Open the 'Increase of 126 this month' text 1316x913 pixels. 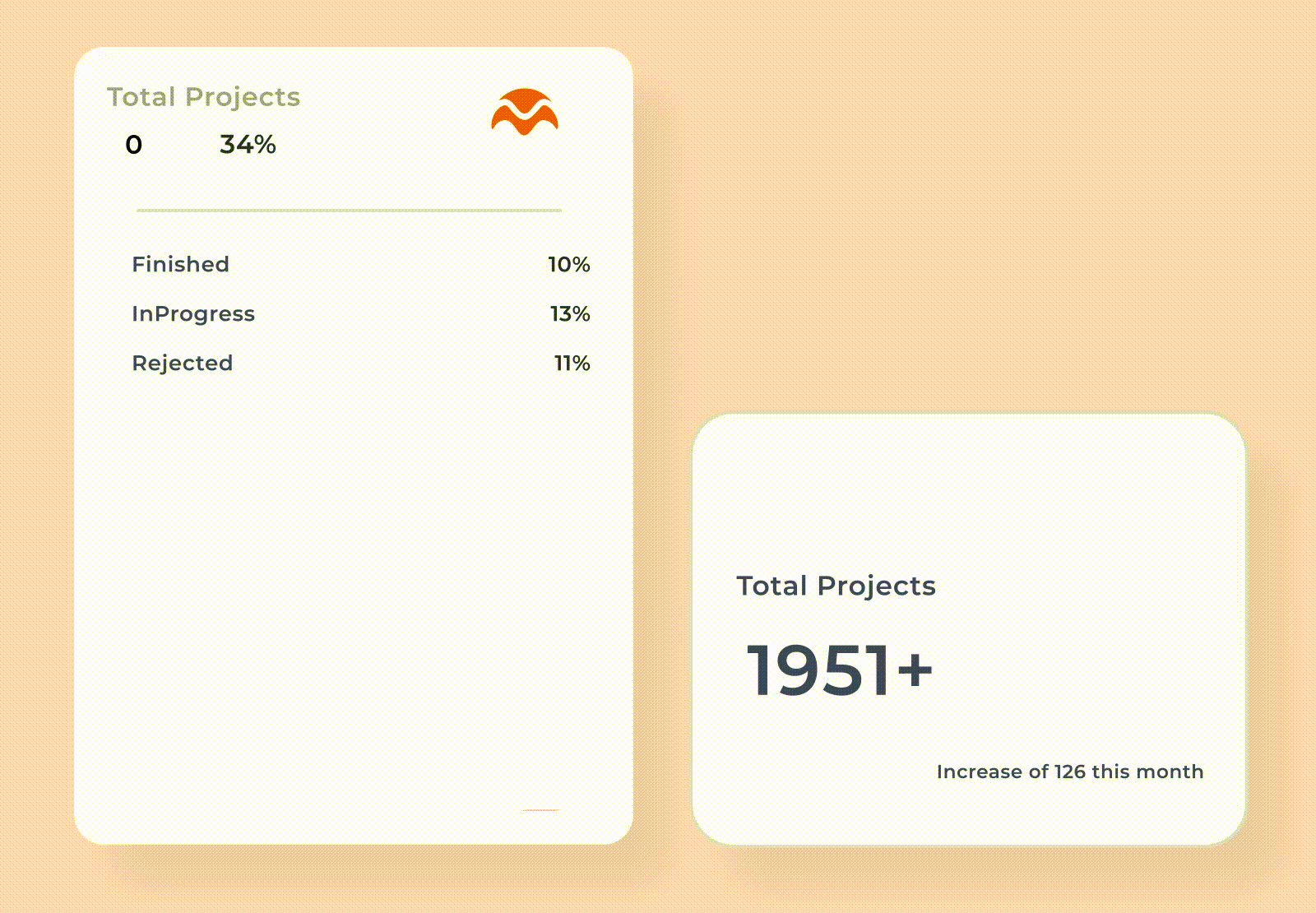(x=1069, y=772)
